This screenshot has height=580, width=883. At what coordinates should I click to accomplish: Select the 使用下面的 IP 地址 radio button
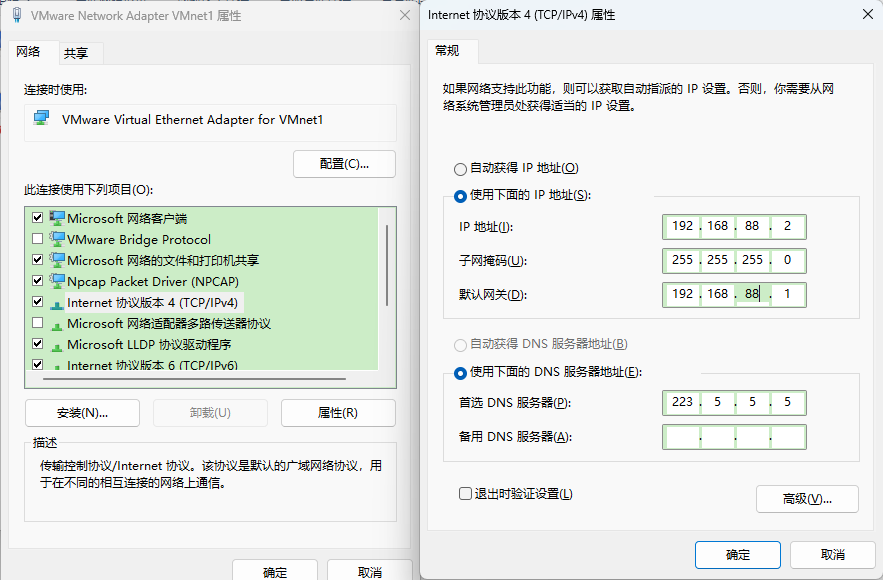point(460,196)
